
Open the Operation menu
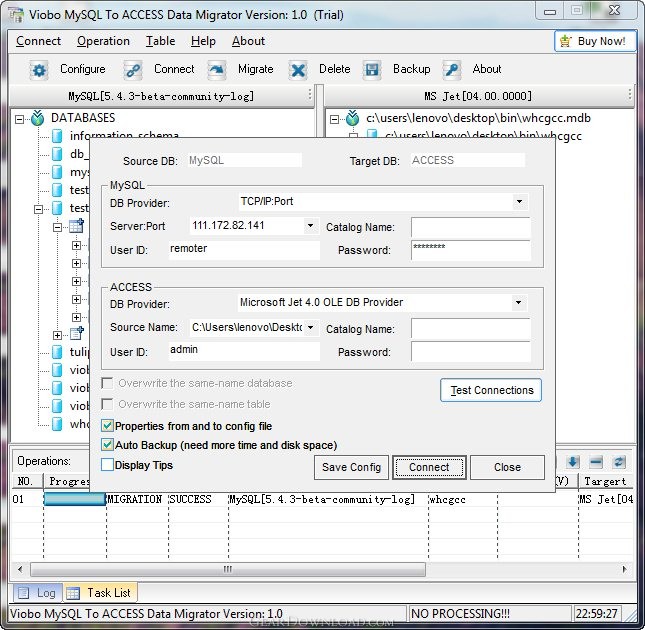tap(103, 41)
